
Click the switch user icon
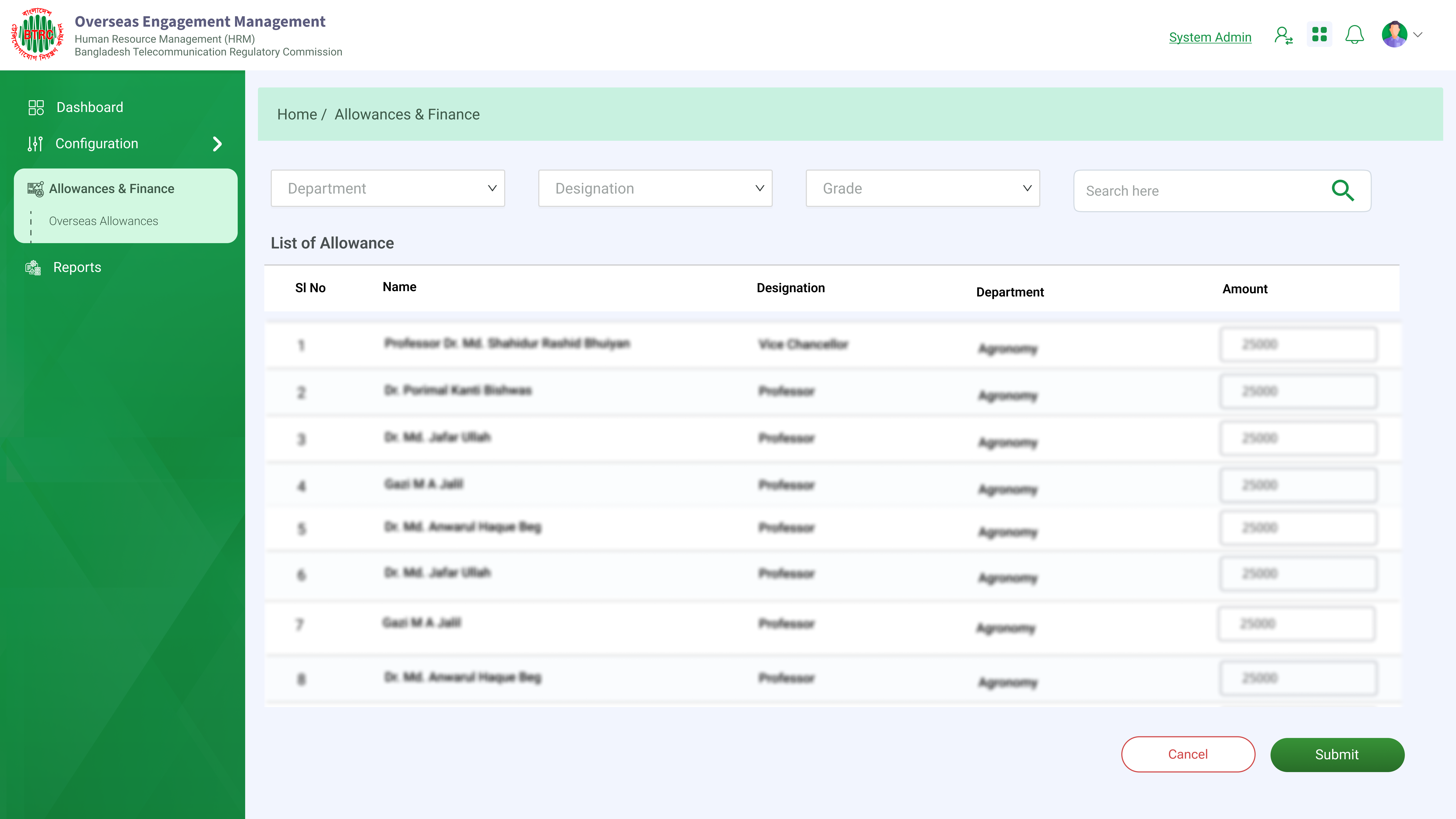click(1283, 36)
